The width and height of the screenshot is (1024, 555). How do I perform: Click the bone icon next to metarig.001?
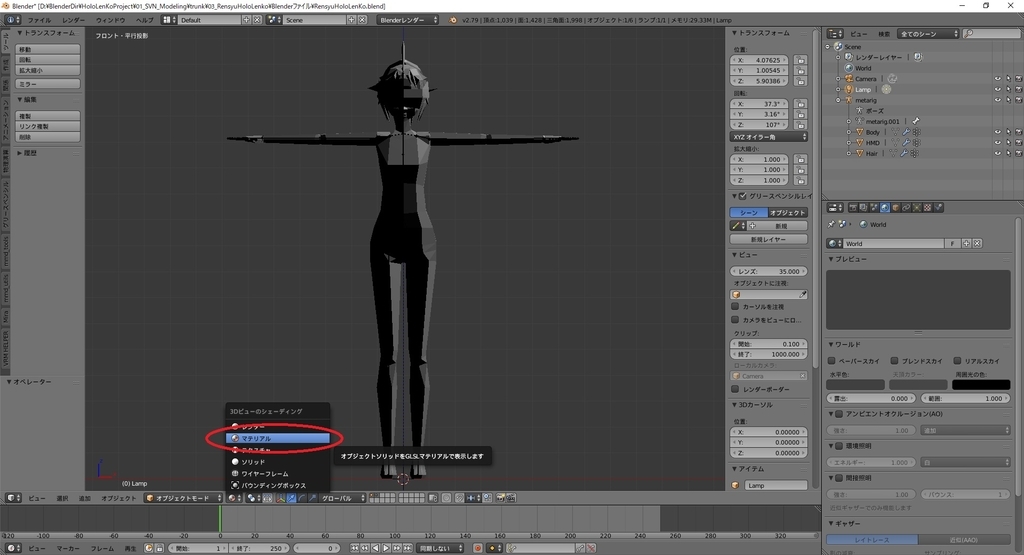[x=916, y=121]
